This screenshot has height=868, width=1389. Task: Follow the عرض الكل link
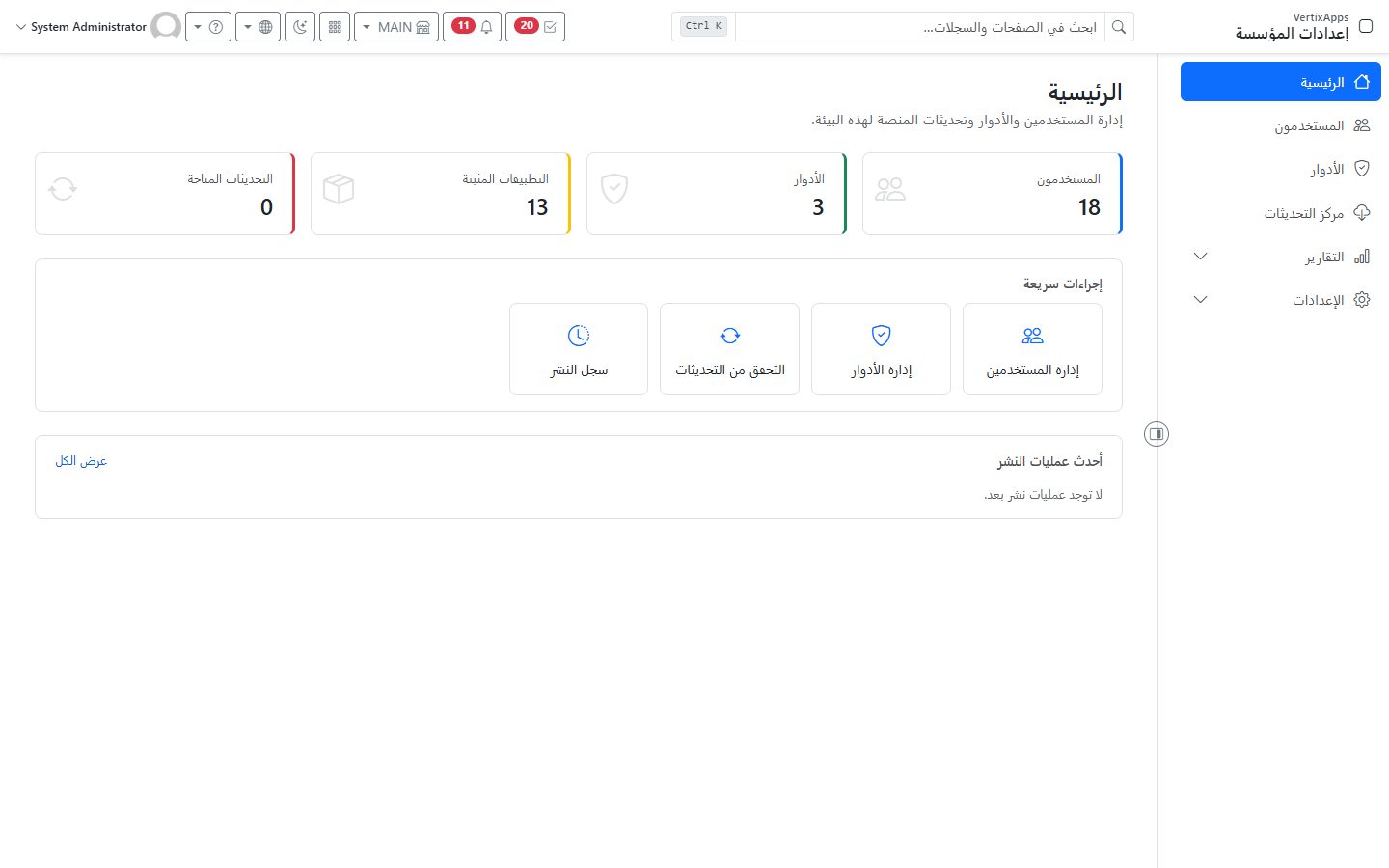pyautogui.click(x=81, y=461)
